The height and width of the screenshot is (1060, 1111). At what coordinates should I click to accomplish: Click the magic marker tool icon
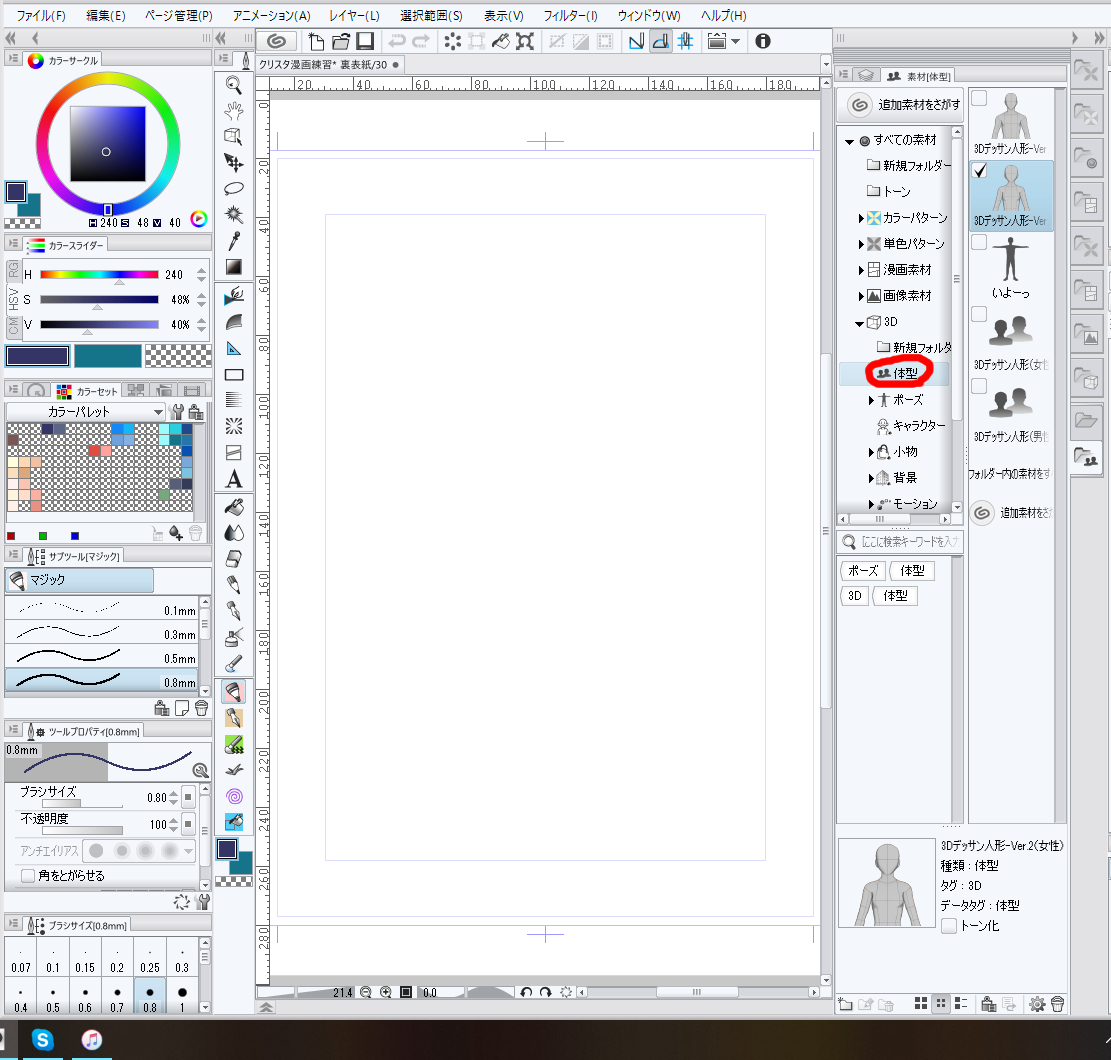[234, 692]
